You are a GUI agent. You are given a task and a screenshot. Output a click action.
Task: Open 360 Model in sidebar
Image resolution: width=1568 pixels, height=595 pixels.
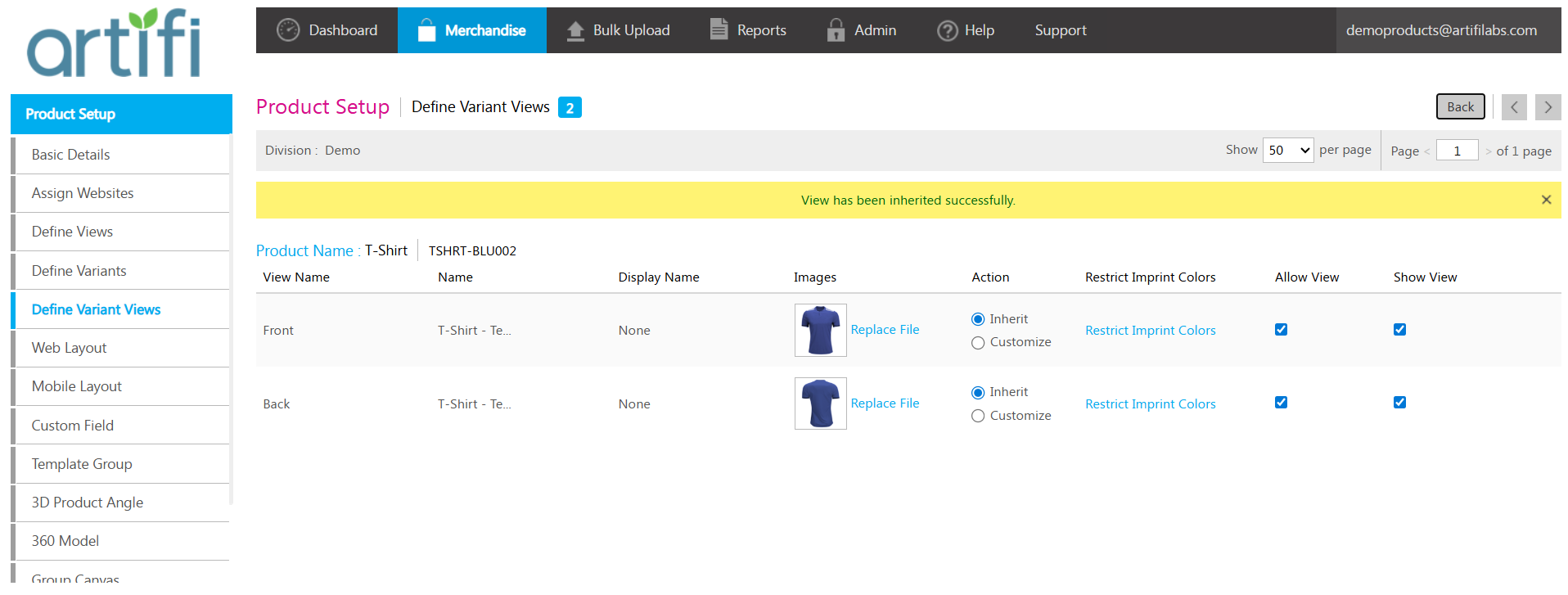point(121,541)
